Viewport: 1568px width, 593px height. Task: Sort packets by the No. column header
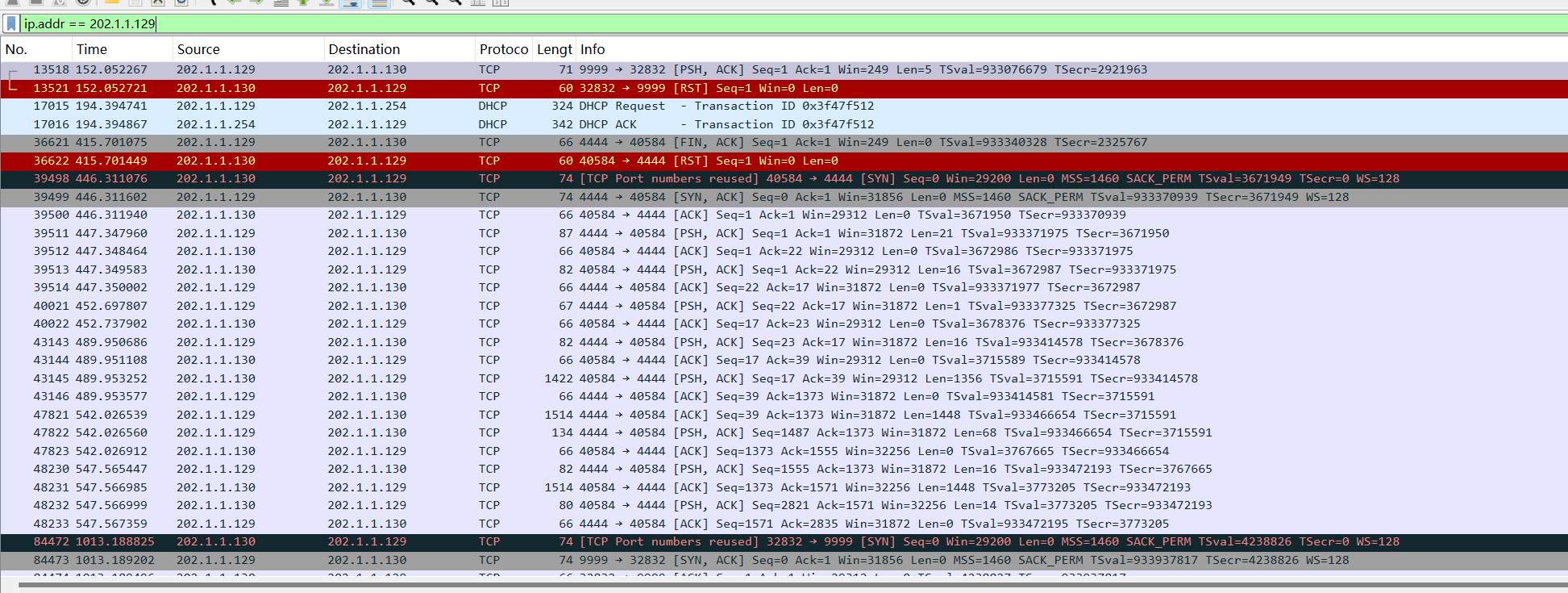click(x=36, y=49)
